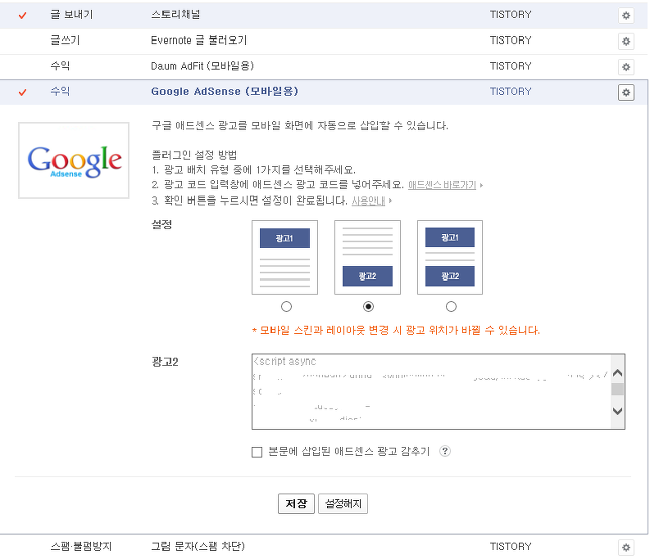Click the Google Adsense logo image
Viewport: 650px width, 559px height.
pos(74,160)
